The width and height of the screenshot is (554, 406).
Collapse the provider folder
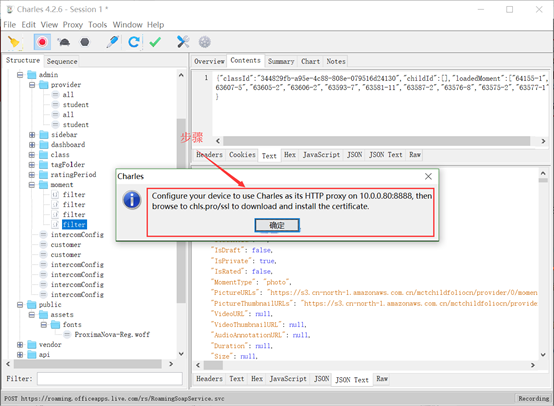pos(32,85)
